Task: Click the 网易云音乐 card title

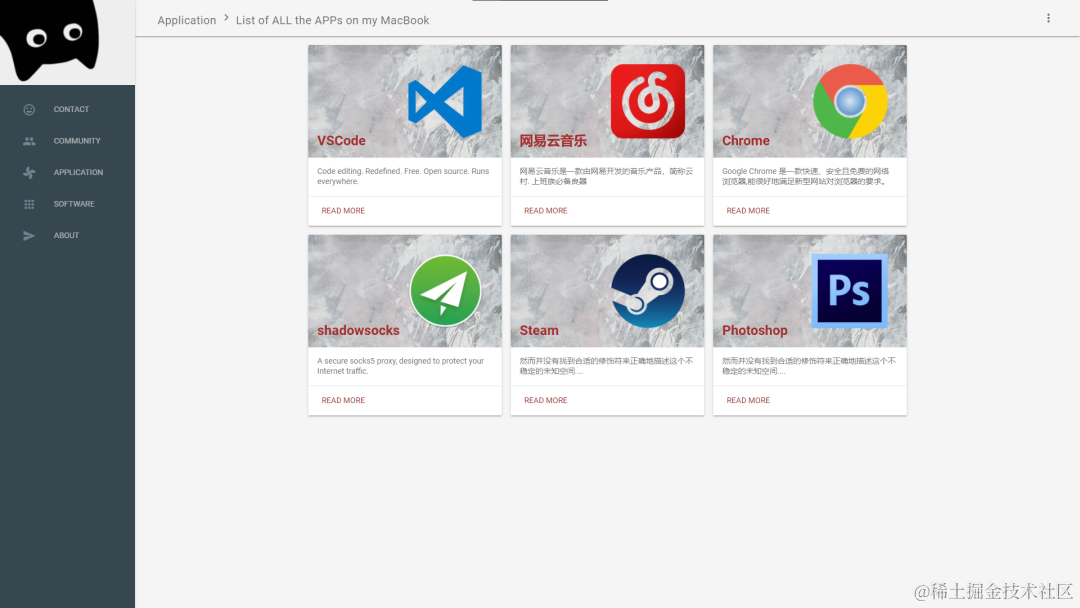Action: [553, 140]
